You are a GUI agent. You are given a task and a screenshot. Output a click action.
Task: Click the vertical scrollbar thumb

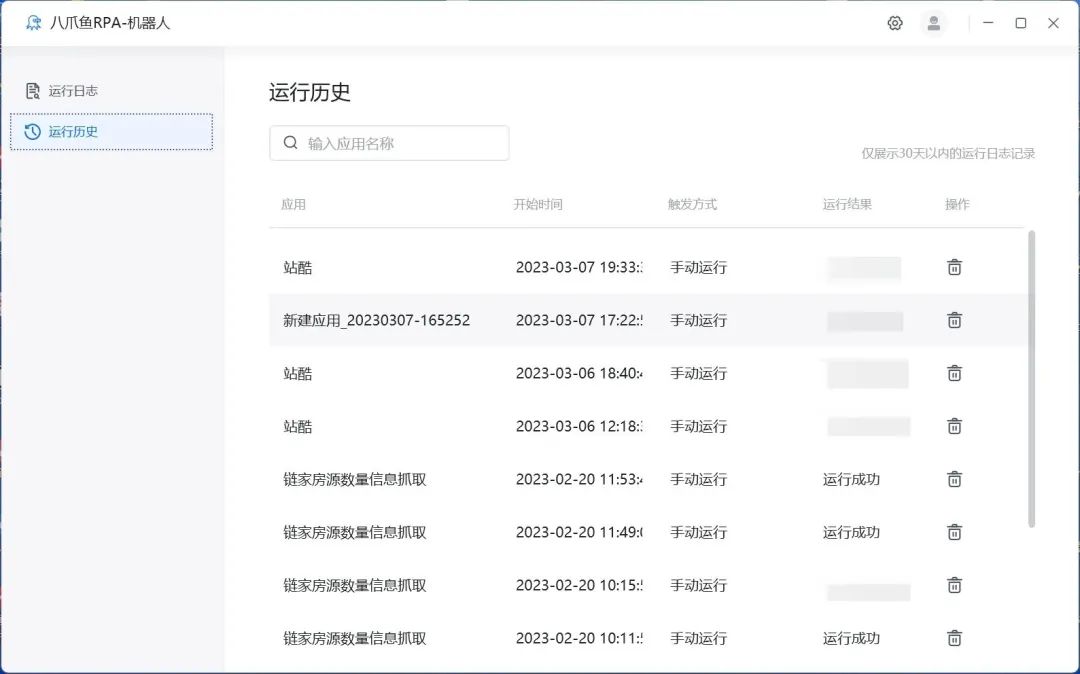click(1031, 379)
